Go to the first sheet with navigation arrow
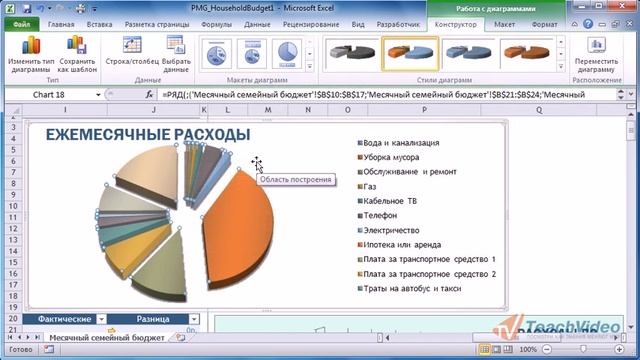The image size is (640, 360). [x=10, y=338]
